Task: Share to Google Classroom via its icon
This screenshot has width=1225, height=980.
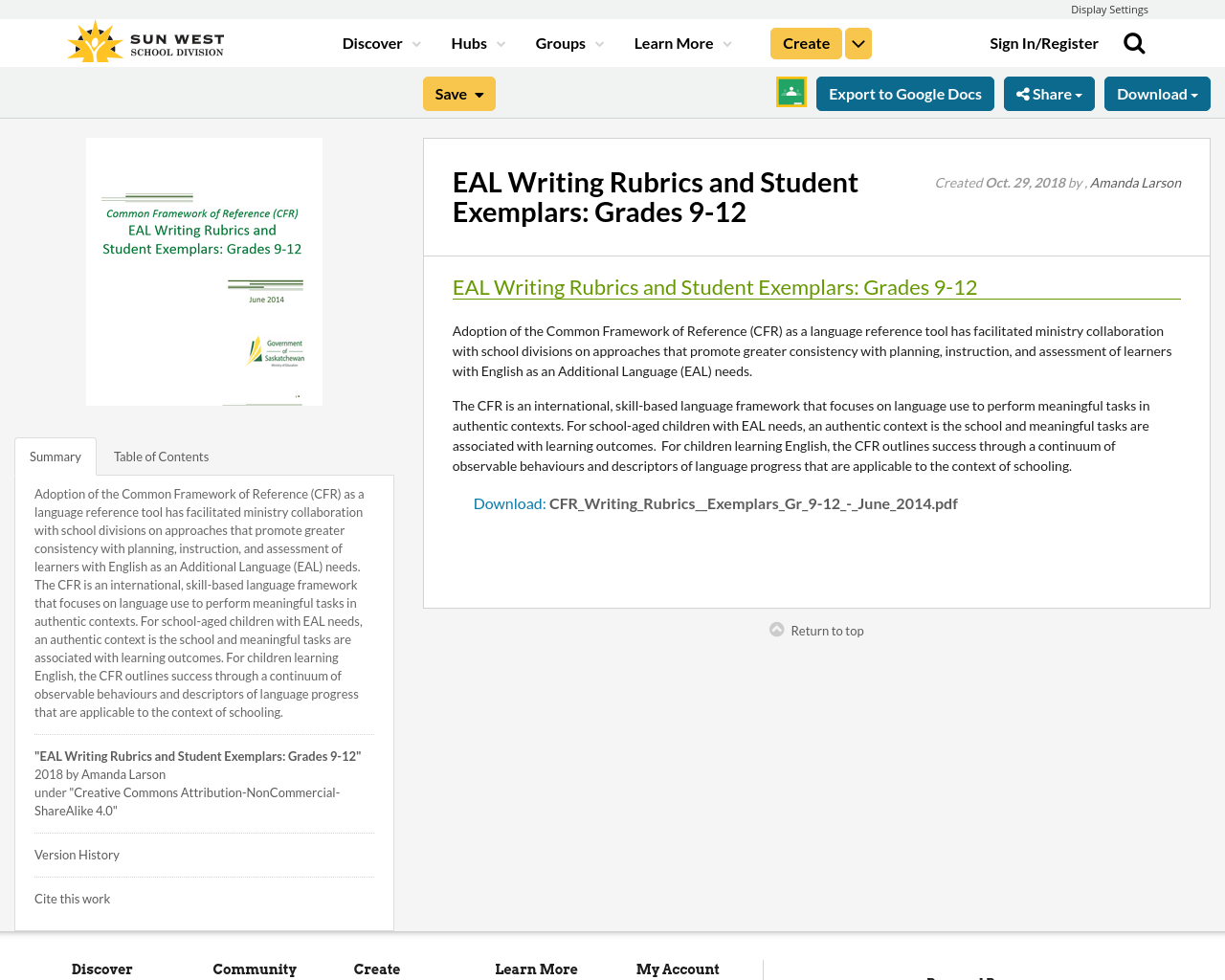Action: pyautogui.click(x=790, y=92)
